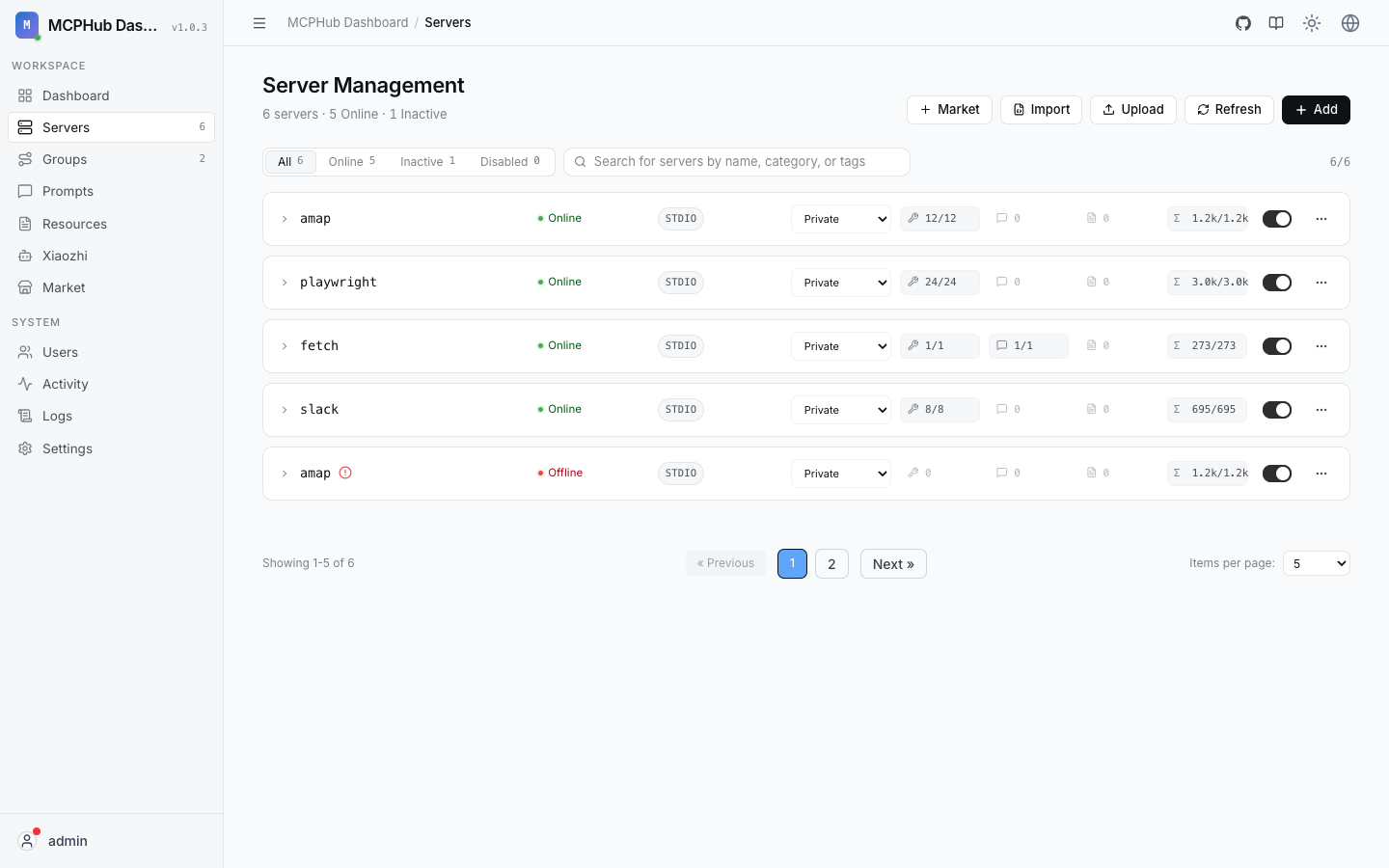Click the Import button
This screenshot has height=868, width=1389.
click(x=1041, y=110)
